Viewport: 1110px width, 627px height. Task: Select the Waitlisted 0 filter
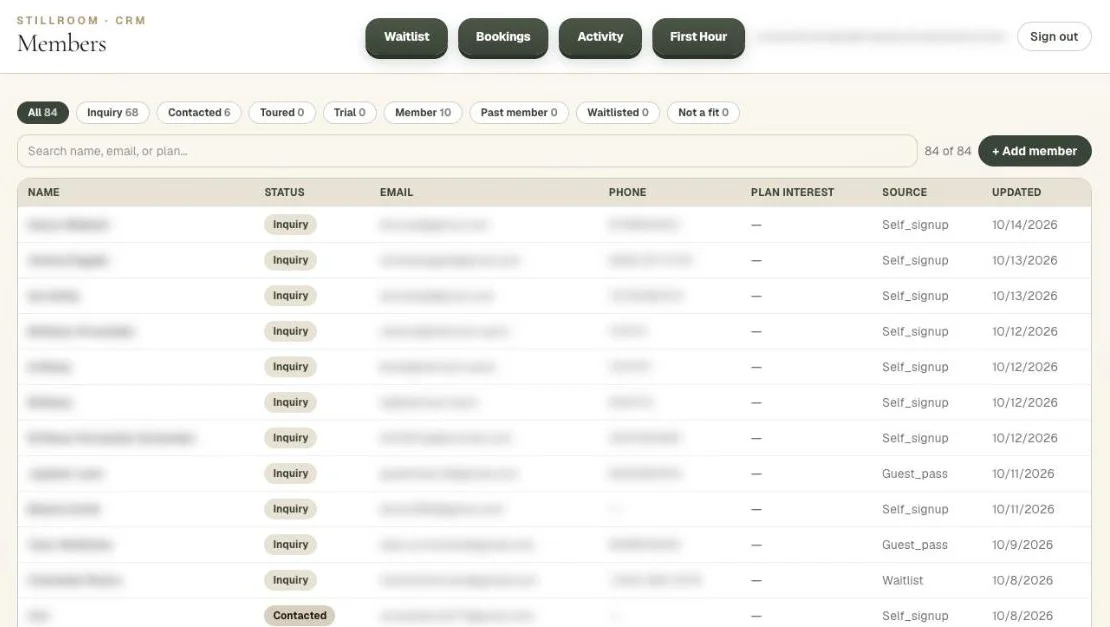coord(618,113)
